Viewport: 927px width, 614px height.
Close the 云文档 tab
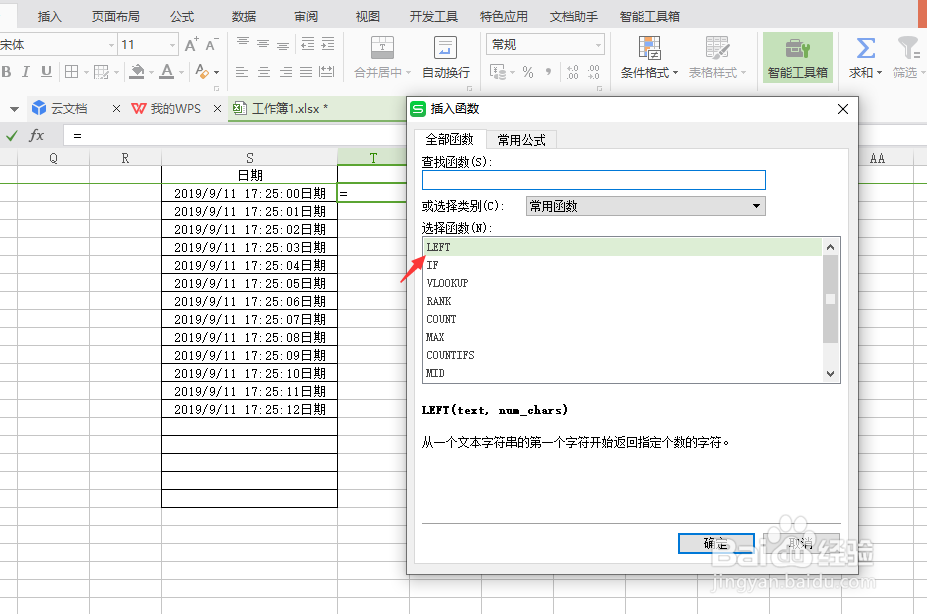point(116,109)
